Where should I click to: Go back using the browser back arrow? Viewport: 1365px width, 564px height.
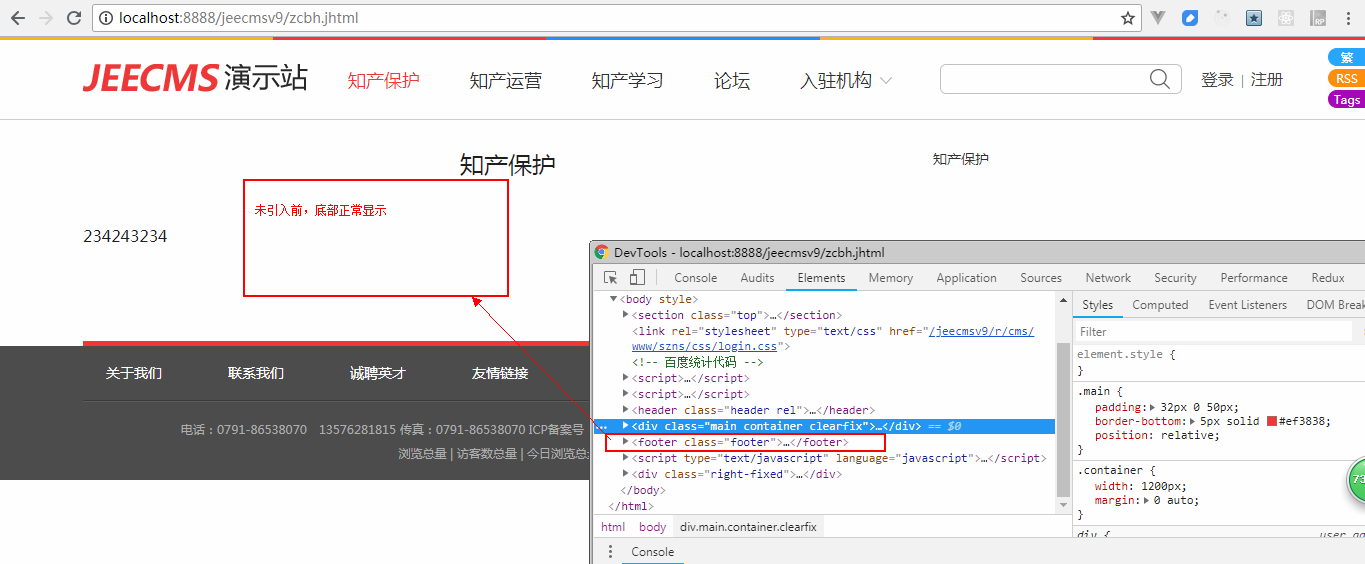point(18,18)
